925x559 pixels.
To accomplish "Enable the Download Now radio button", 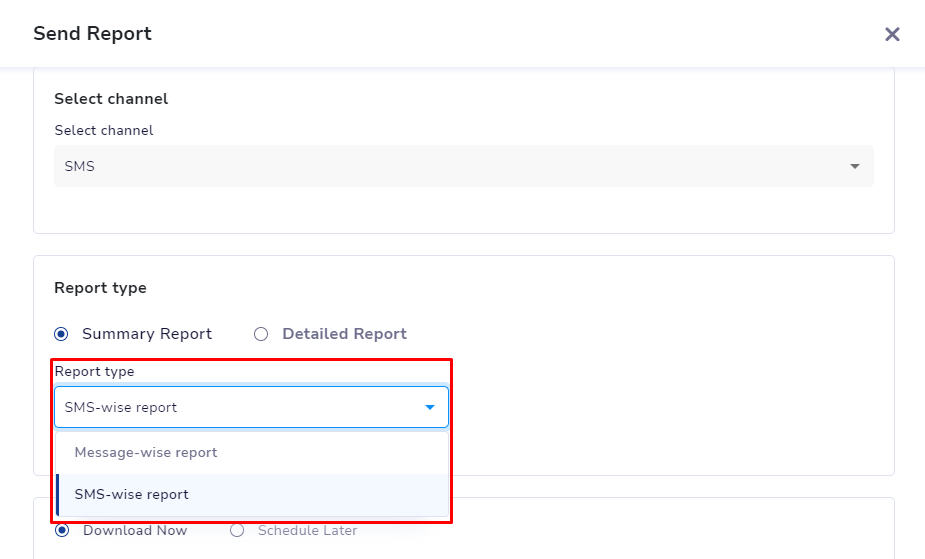I will [x=62, y=530].
